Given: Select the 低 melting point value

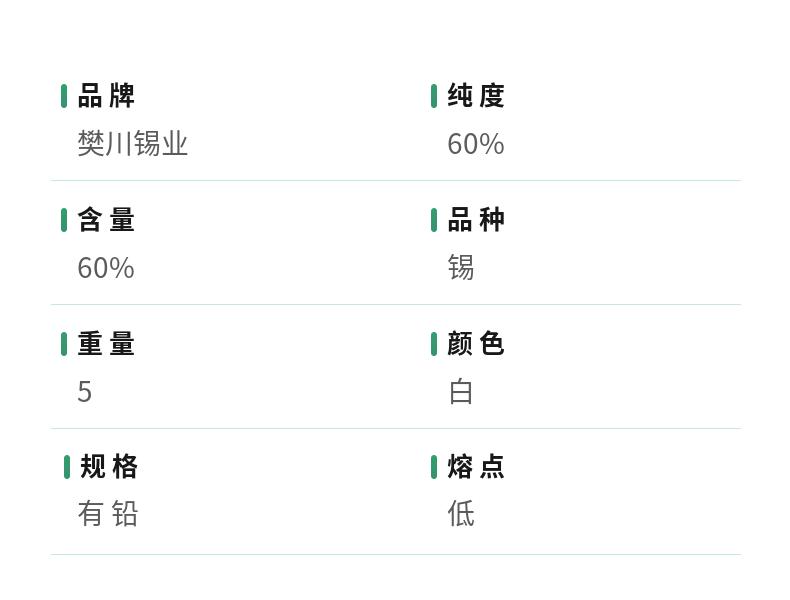Looking at the screenshot, I should pos(461,514).
